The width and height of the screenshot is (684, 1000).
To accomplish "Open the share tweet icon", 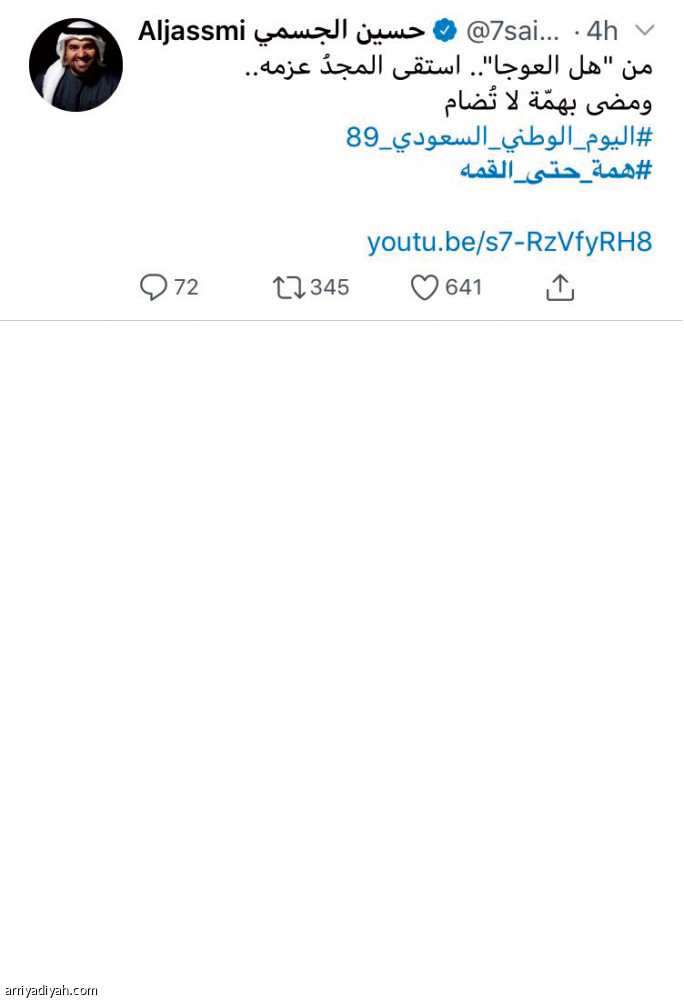I will (x=561, y=288).
